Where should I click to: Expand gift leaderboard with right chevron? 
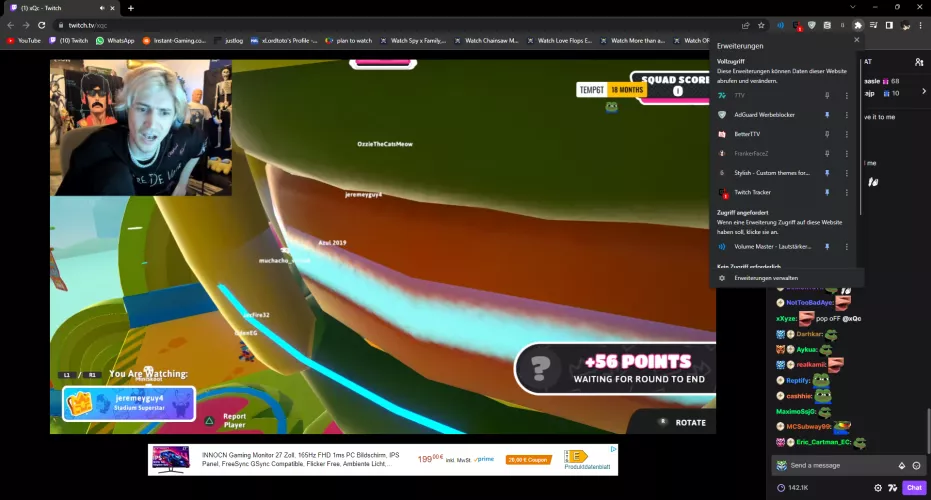(924, 91)
